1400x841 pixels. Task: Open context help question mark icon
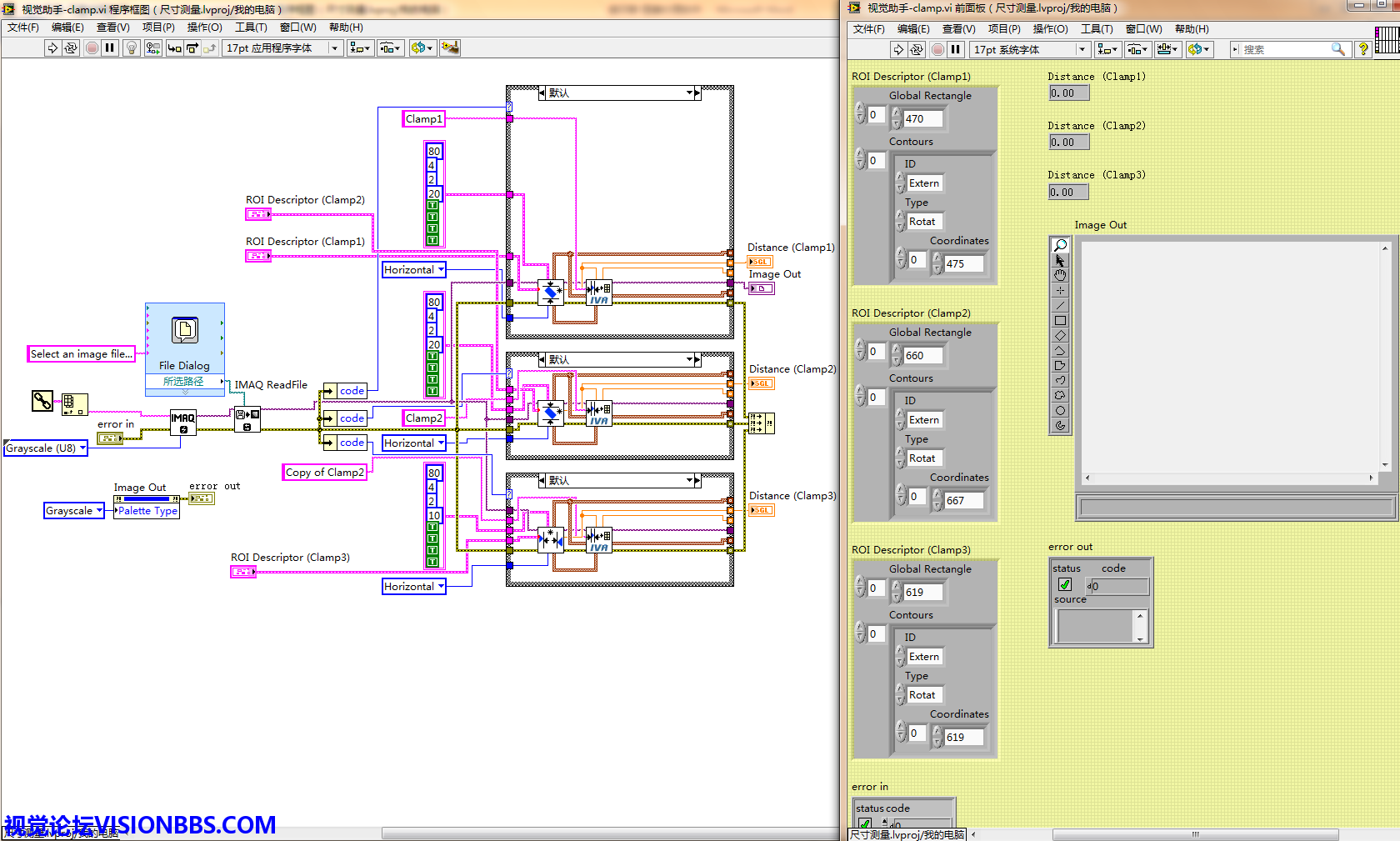1363,49
